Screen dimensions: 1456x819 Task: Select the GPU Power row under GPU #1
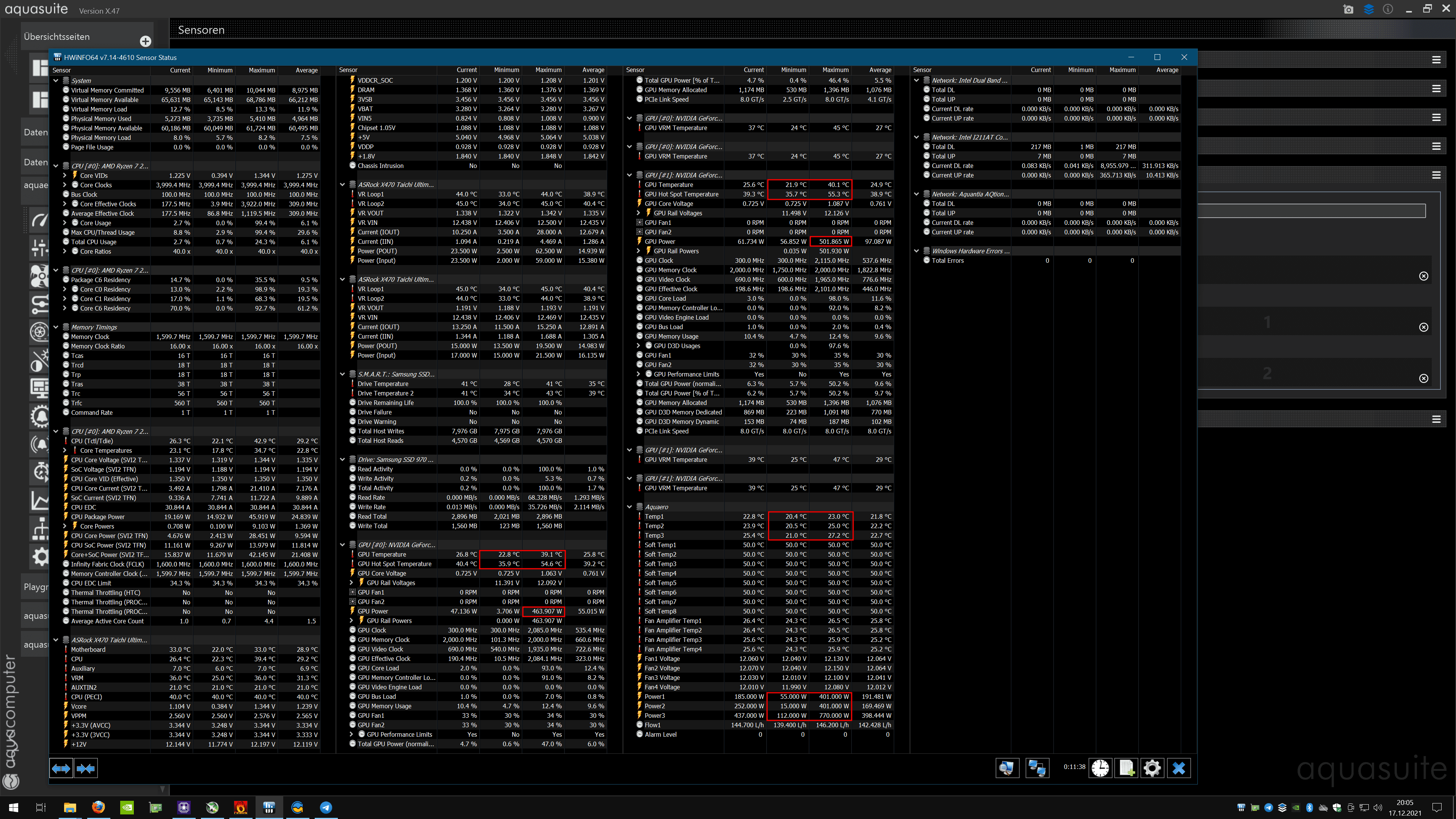660,242
